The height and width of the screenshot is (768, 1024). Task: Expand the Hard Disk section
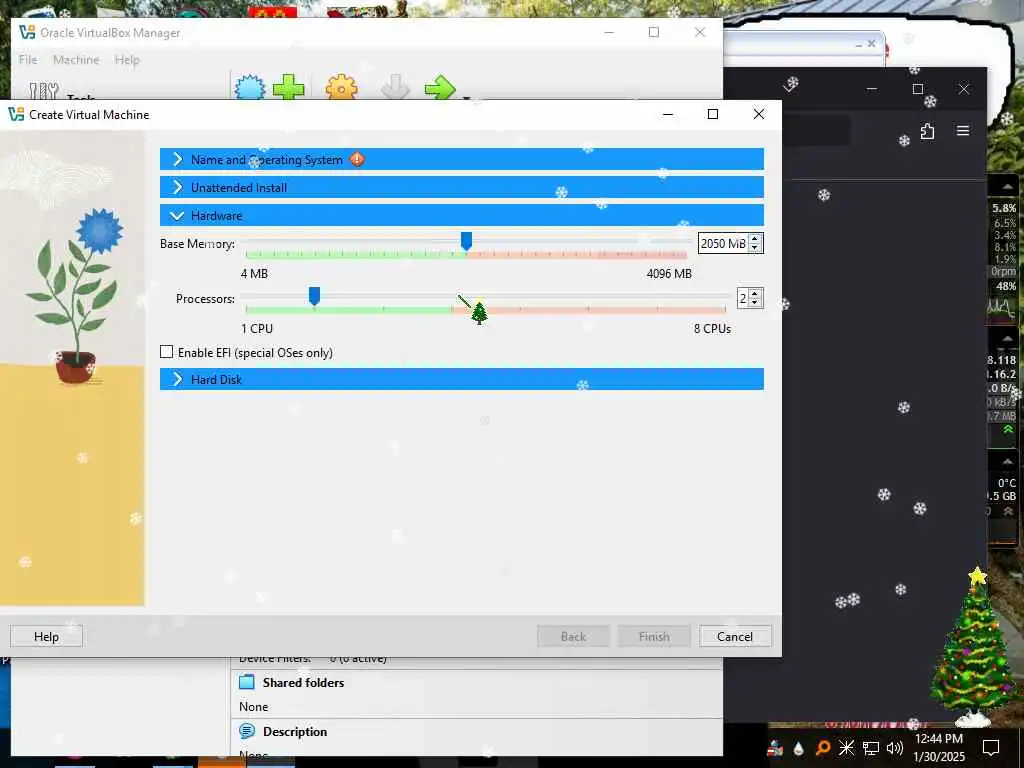[462, 379]
